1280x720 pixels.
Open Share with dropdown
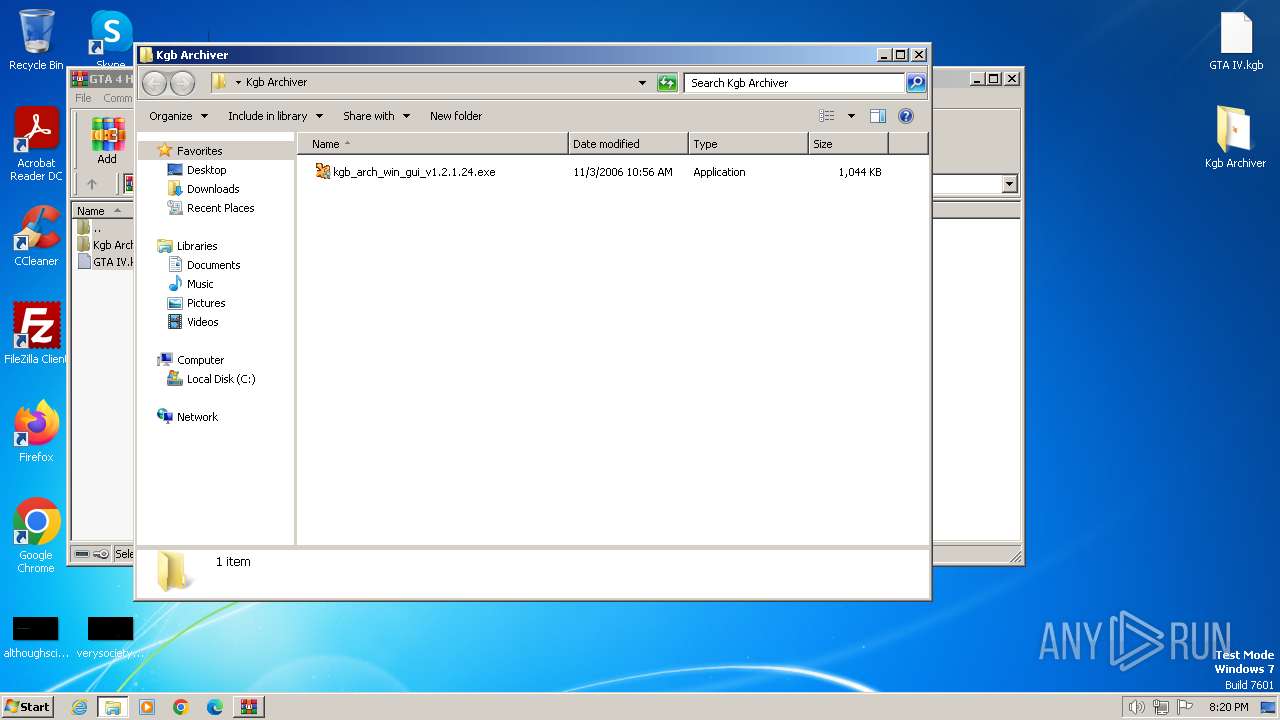(x=376, y=116)
